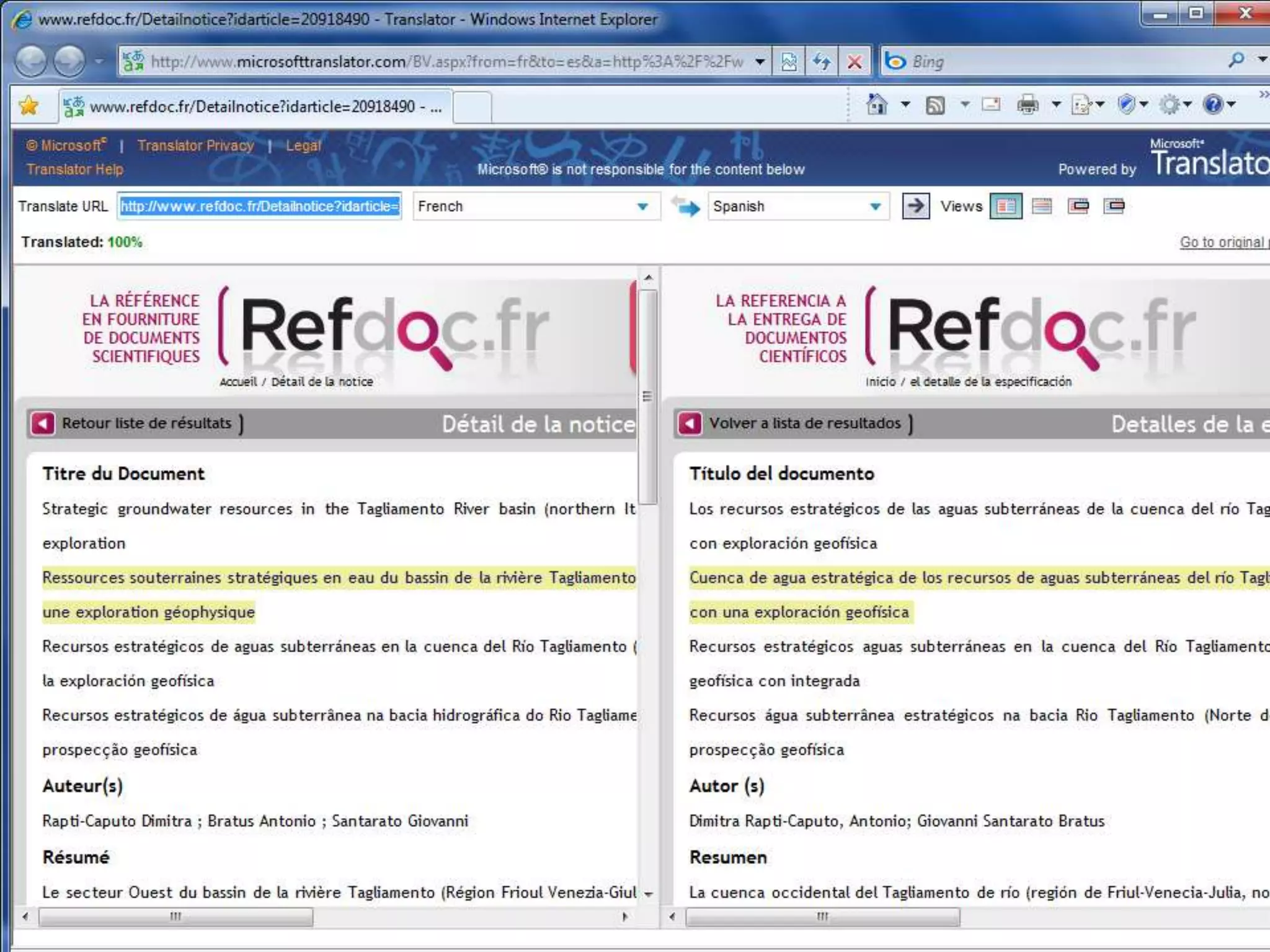Screen dimensions: 1270x952
Task: Click the swap languages arrows icon
Action: click(x=685, y=206)
